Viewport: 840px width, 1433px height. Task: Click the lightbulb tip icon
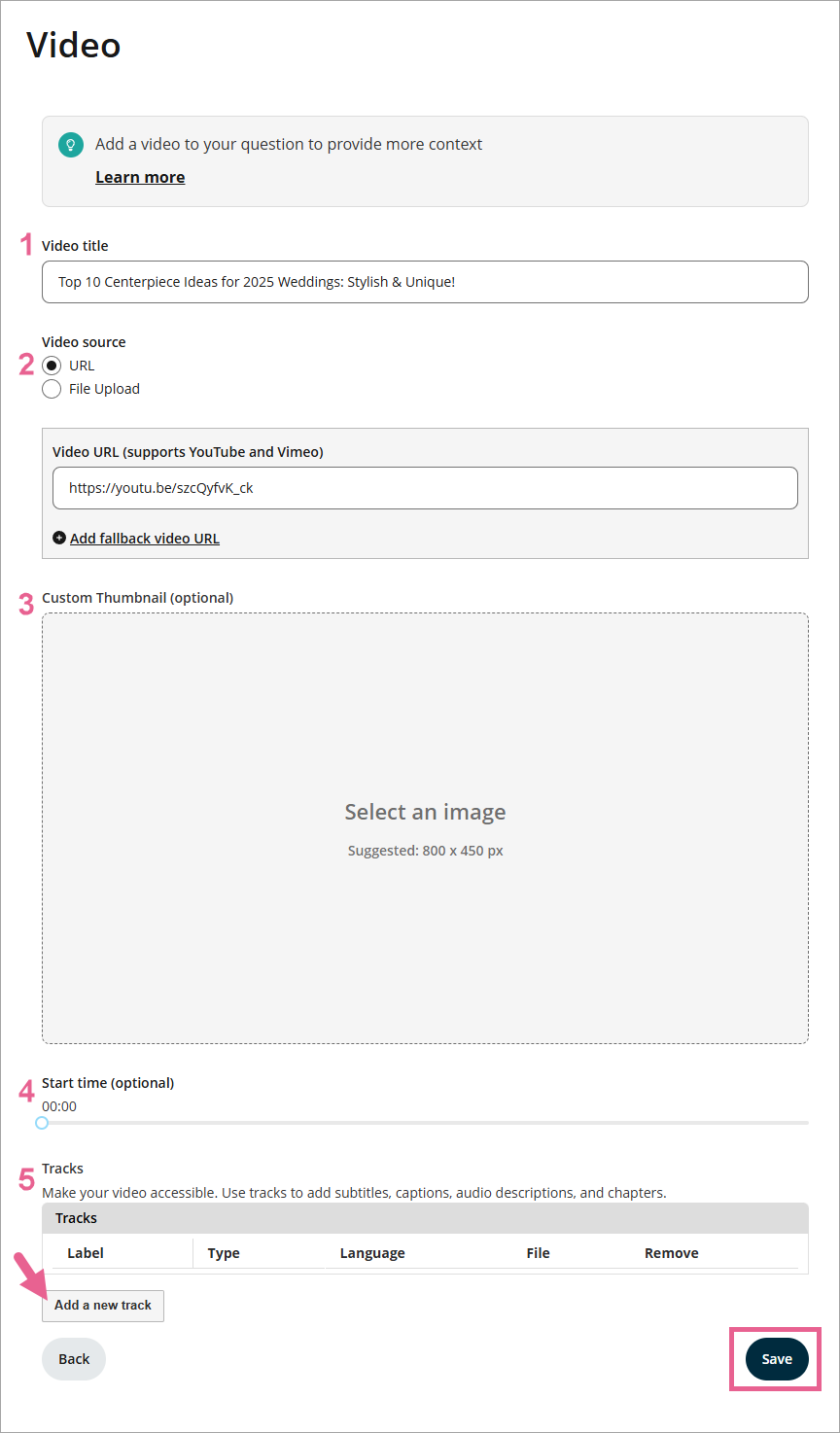pos(70,145)
